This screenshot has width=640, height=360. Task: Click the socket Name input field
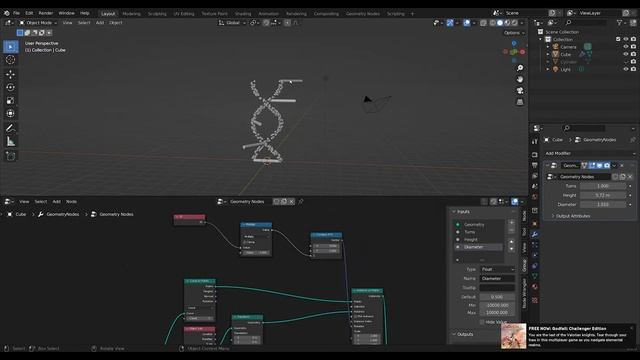tap(497, 279)
